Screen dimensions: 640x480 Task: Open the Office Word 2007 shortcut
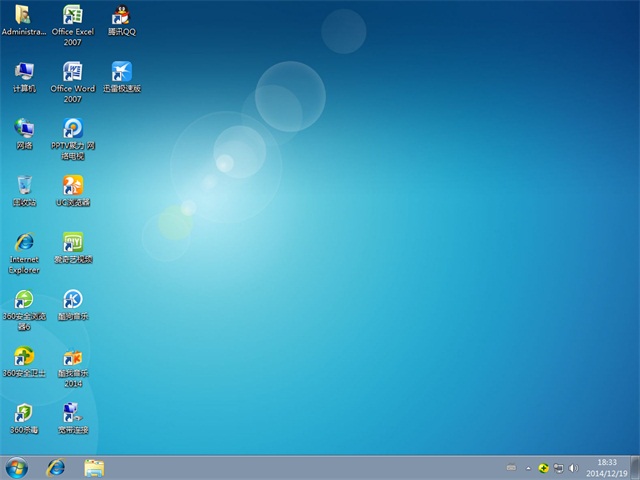click(72, 73)
